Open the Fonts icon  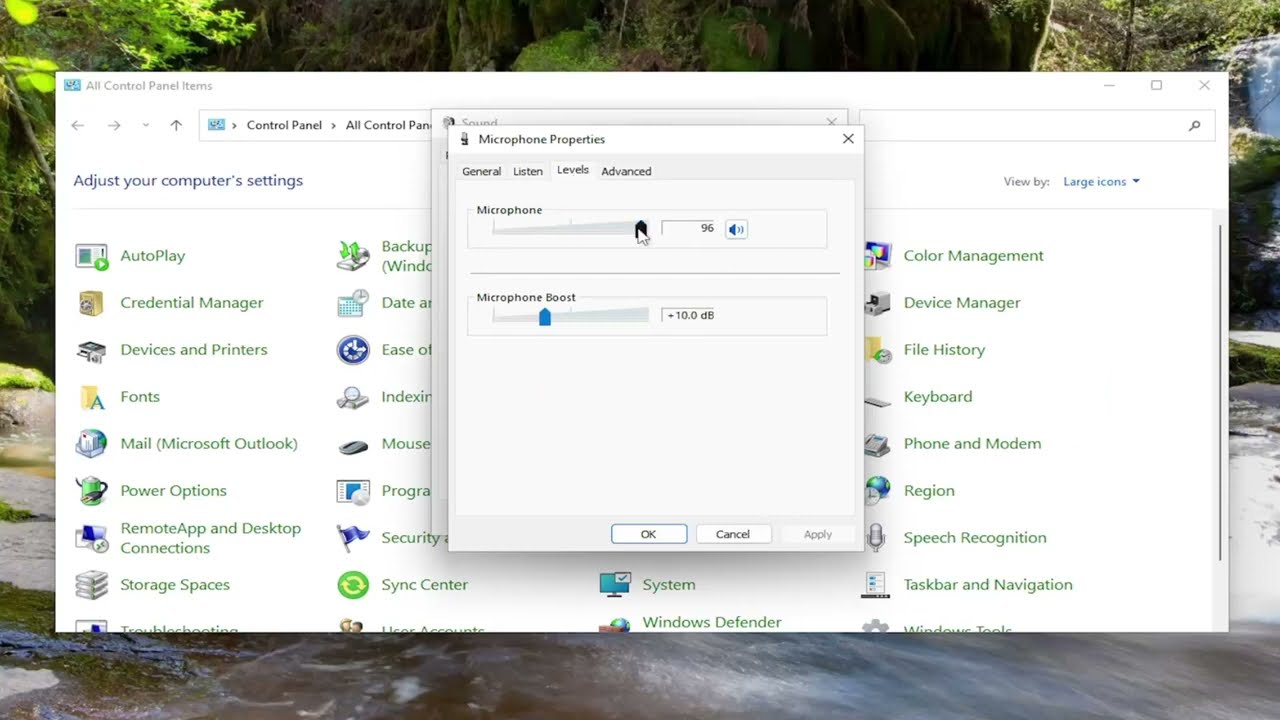coord(92,397)
